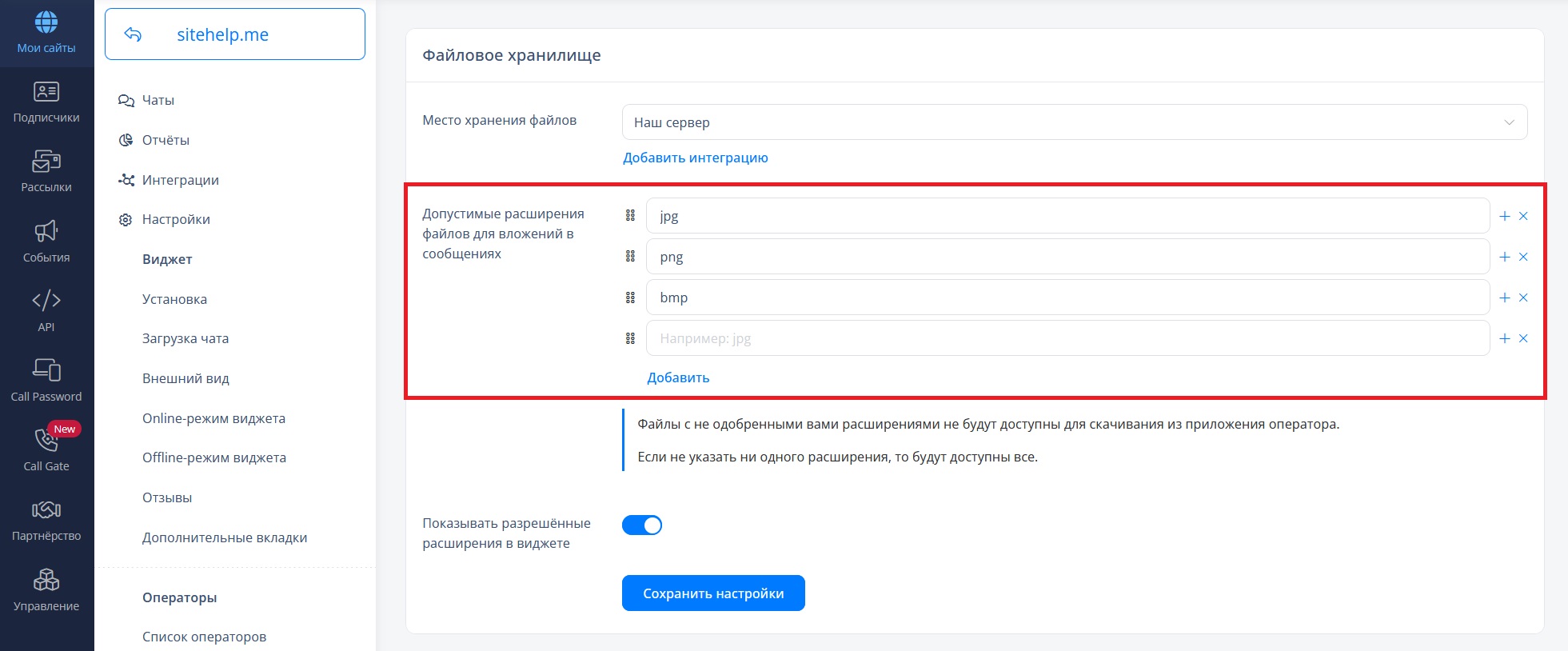Expand the Место хранения файлов dropdown

click(1075, 122)
